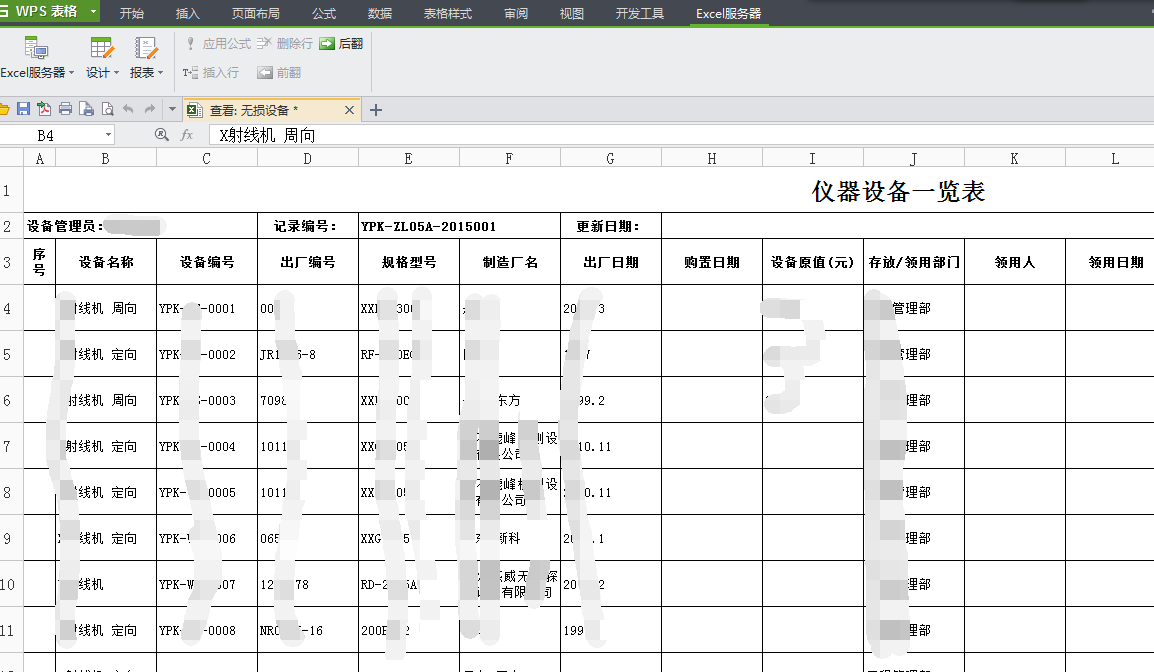Click the 领用人 header cell
Image resolution: width=1154 pixels, height=672 pixels.
click(1015, 262)
